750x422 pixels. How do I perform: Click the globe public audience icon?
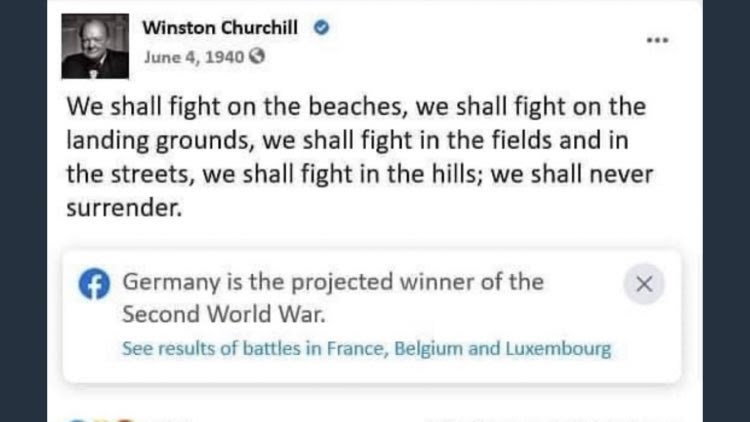(257, 56)
